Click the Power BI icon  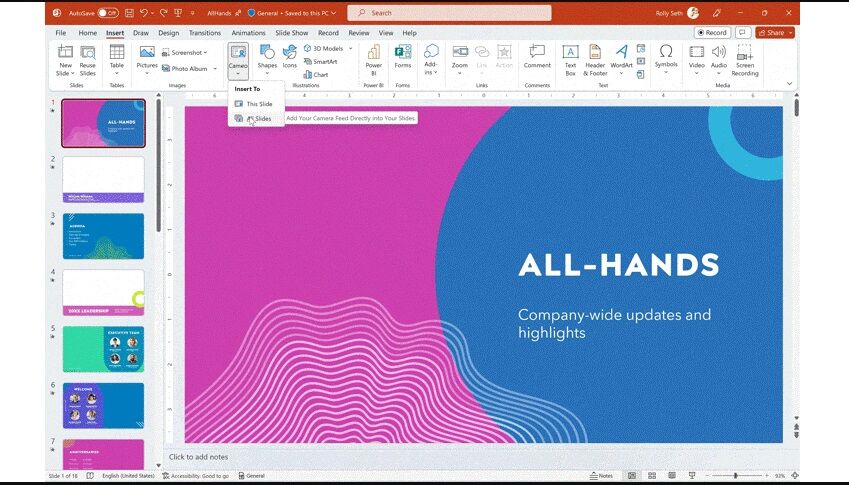(x=374, y=52)
